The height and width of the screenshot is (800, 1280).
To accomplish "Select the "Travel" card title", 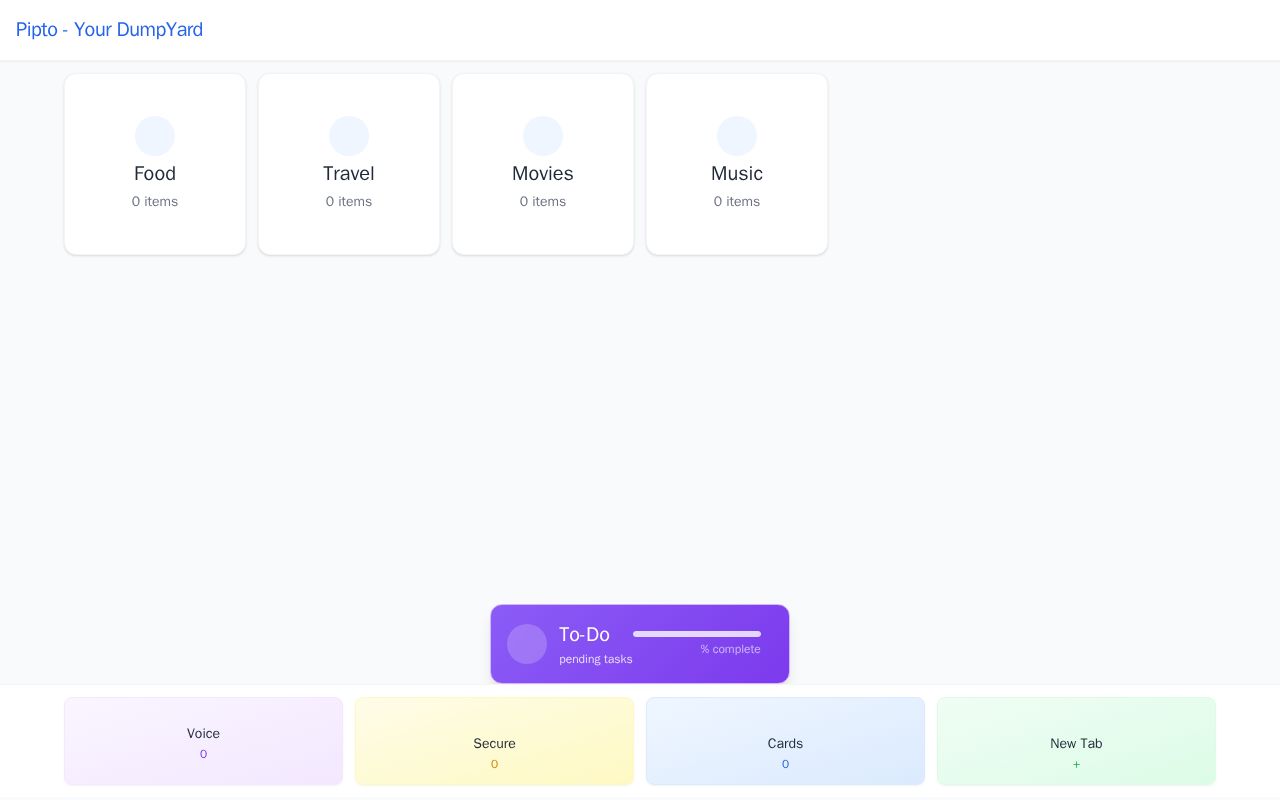I will [349, 174].
